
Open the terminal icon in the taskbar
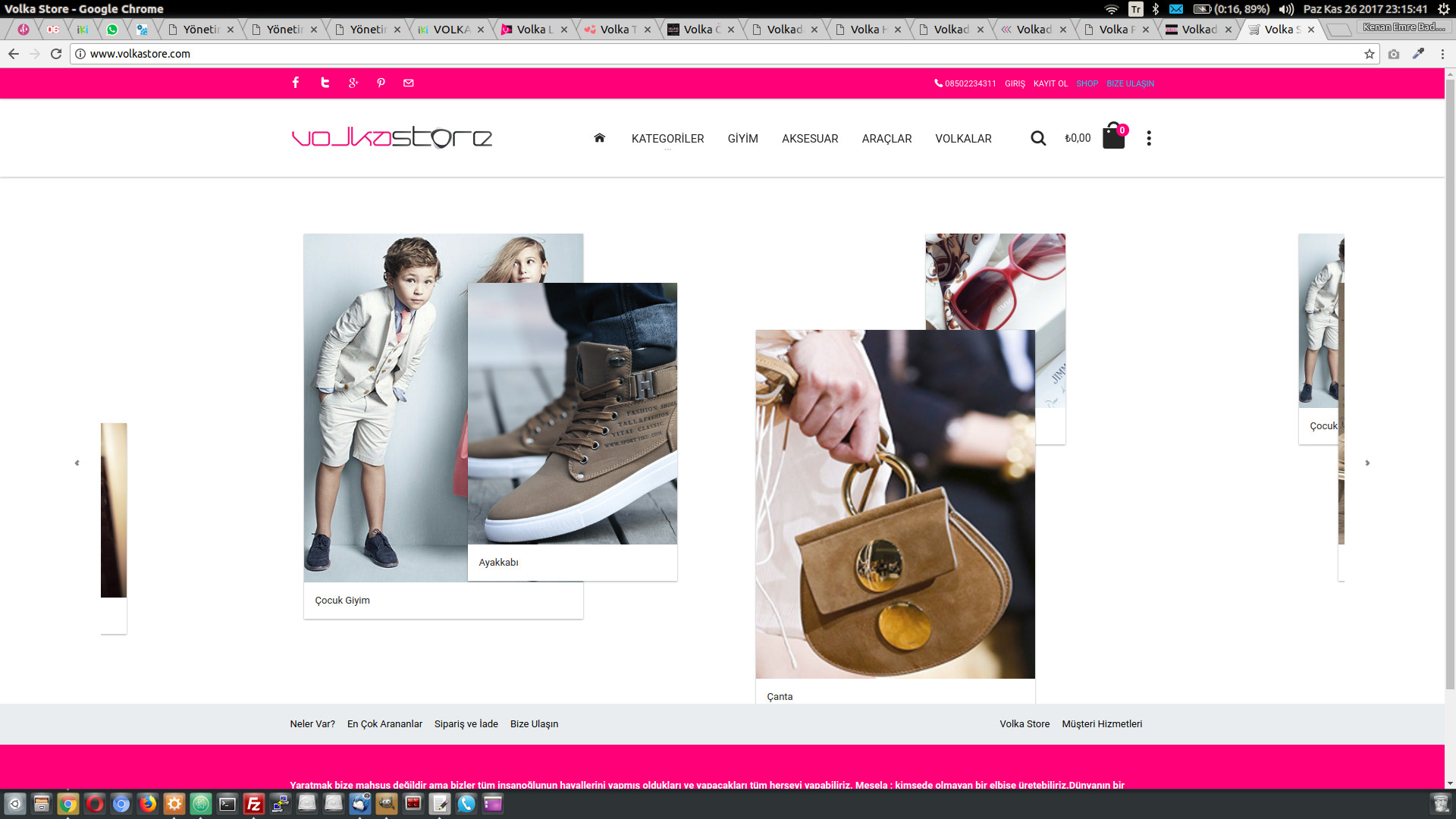point(227,804)
